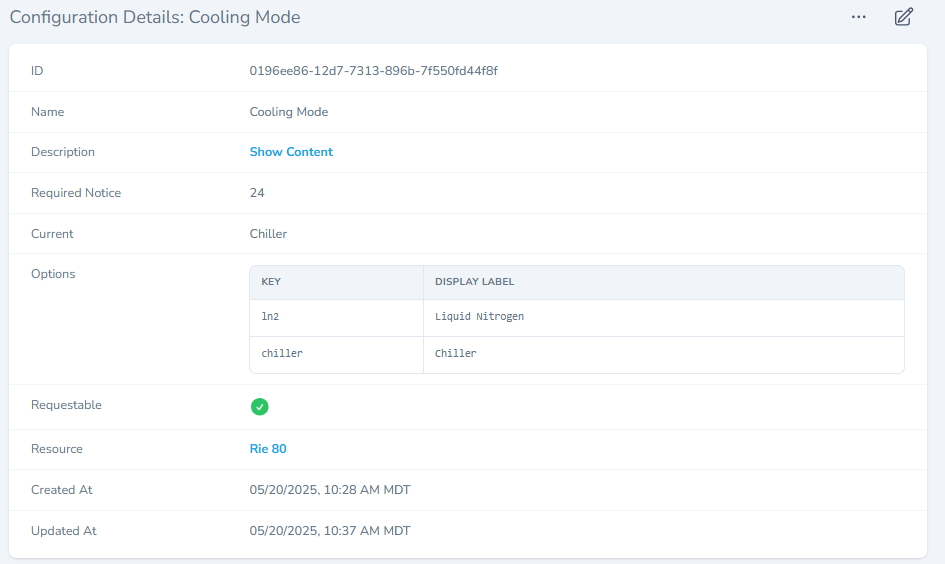This screenshot has width=945, height=564.
Task: Open the Rie 80 resource link
Action: coord(268,449)
